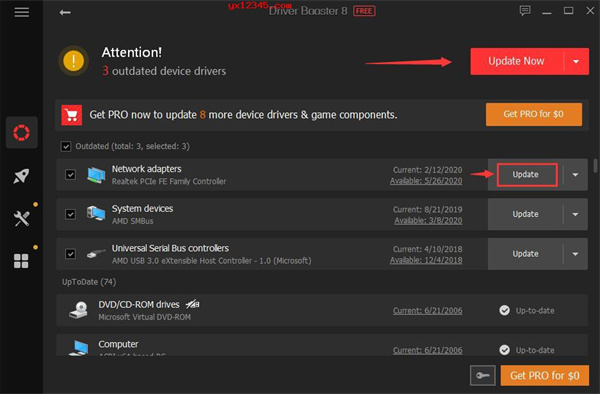Screen dimensions: 600x394
Task: Open the Action Center grid icon
Action: click(x=21, y=261)
